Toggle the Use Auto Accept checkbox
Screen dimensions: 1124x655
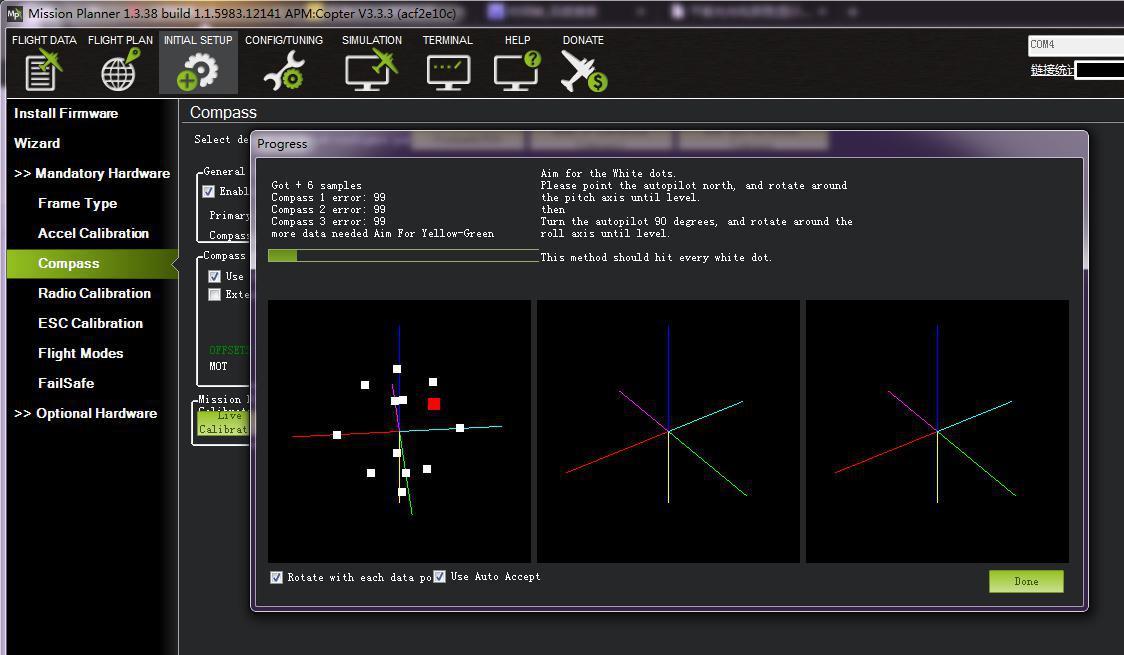pyautogui.click(x=439, y=577)
